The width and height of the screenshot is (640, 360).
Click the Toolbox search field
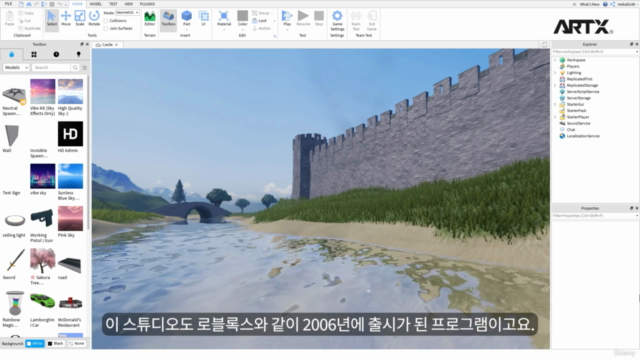(x=51, y=67)
